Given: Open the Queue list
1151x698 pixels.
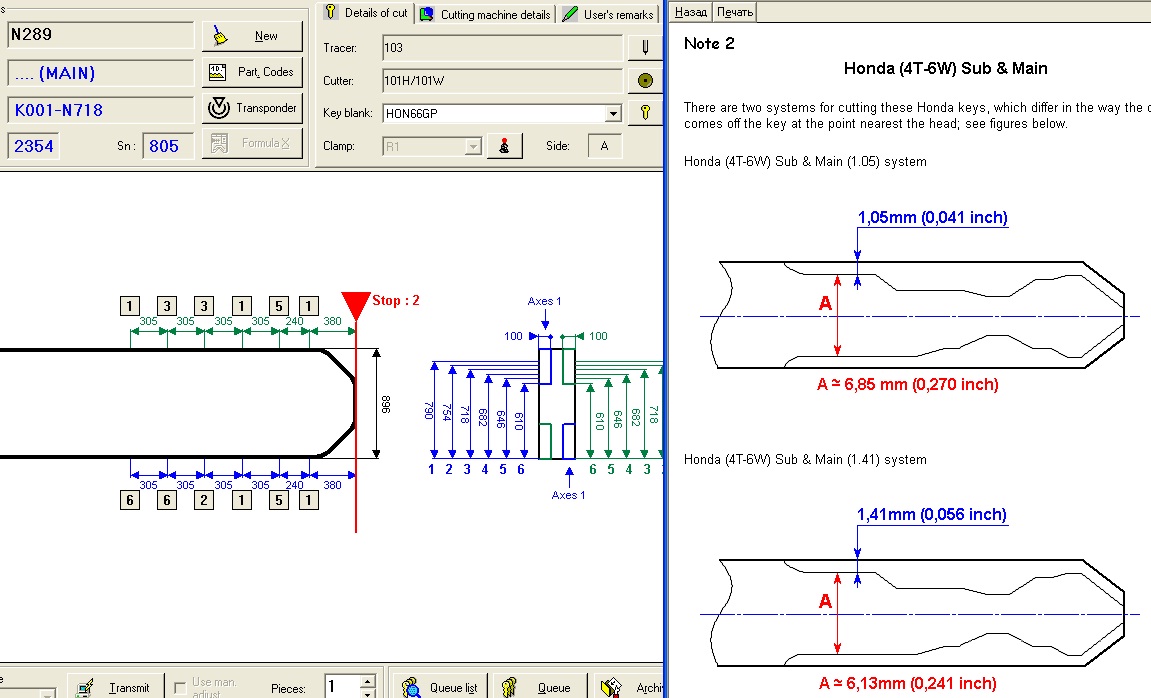Looking at the screenshot, I should coord(439,688).
